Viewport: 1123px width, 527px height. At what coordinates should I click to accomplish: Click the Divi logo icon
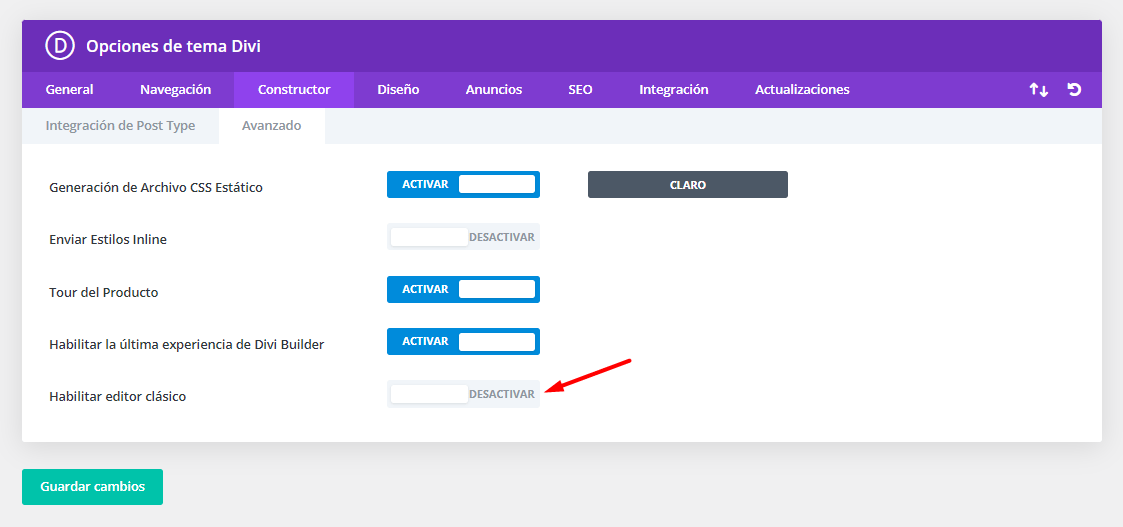60,46
